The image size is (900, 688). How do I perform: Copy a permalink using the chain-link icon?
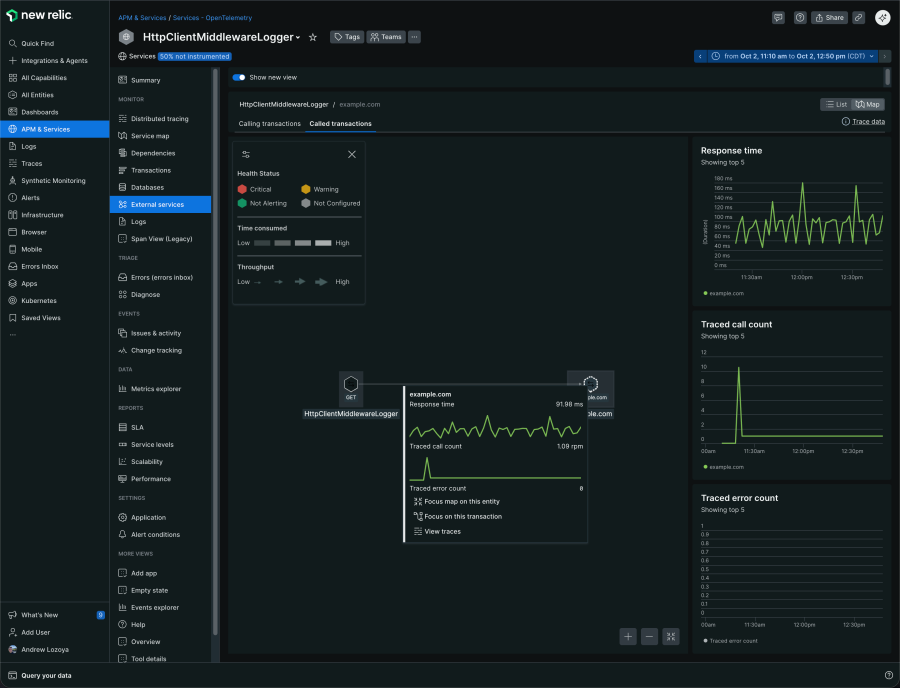[x=860, y=18]
